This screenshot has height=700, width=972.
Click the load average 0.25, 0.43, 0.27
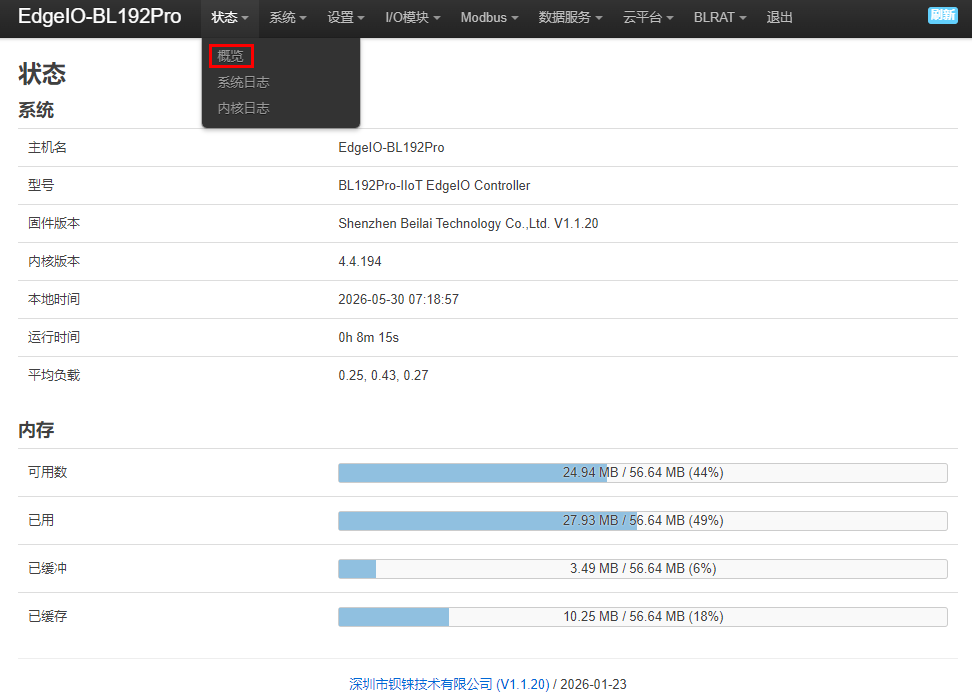click(x=383, y=375)
